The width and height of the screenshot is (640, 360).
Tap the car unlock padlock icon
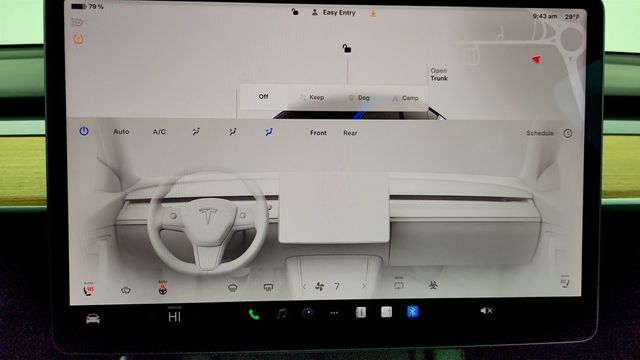pyautogui.click(x=347, y=49)
